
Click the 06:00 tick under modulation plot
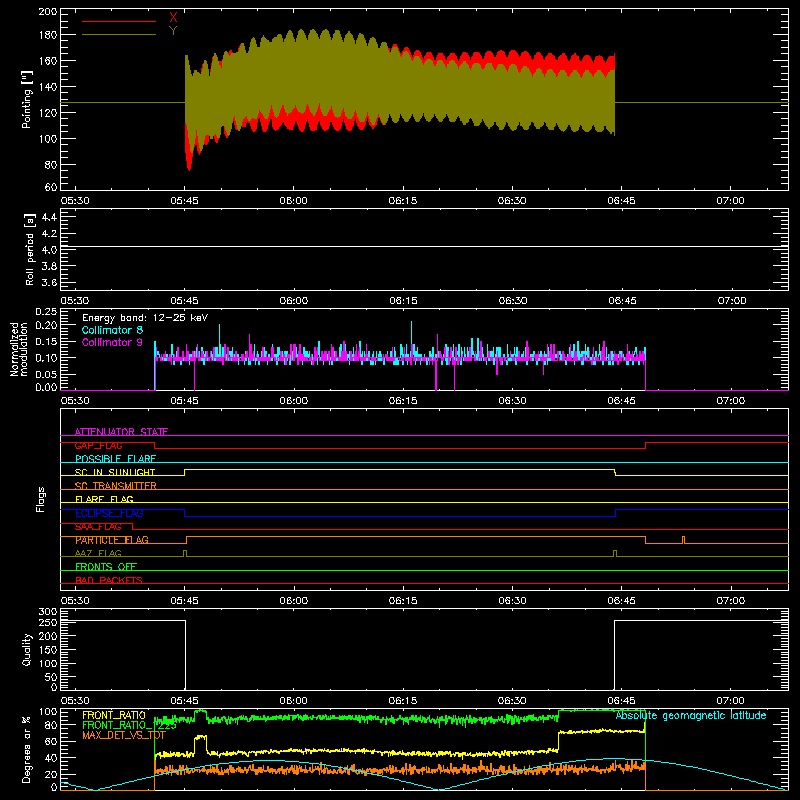point(293,401)
